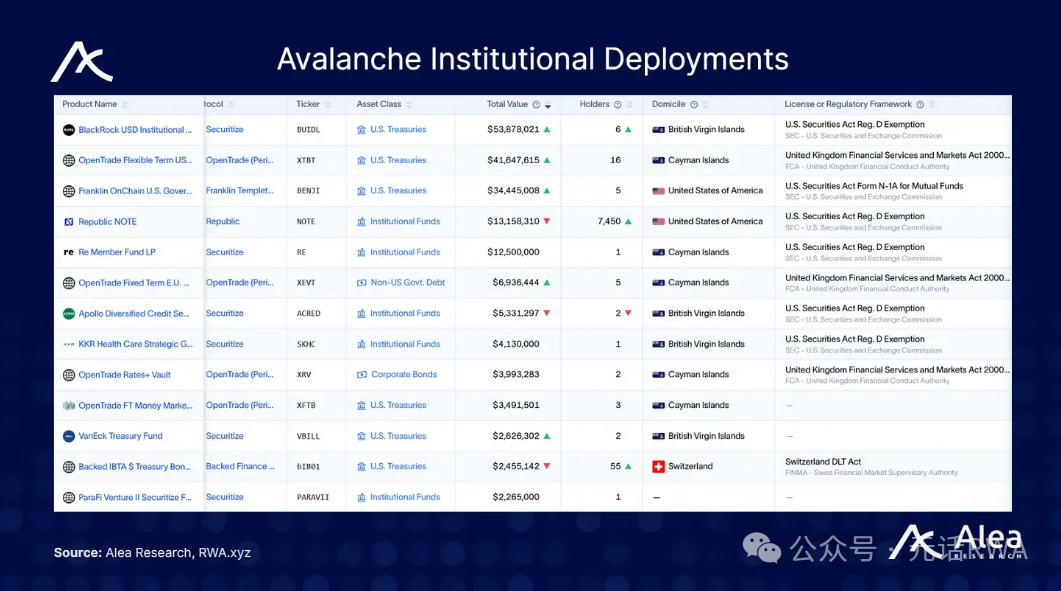Select the $2,455,142 total value cell
Screen dimensions: 1061x591
516,466
